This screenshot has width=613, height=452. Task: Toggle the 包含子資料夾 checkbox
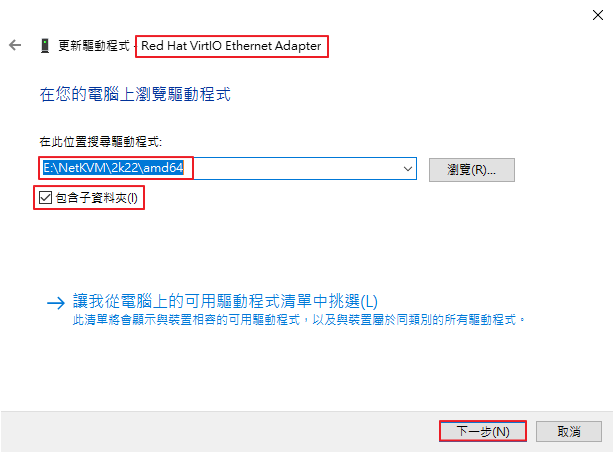45,197
